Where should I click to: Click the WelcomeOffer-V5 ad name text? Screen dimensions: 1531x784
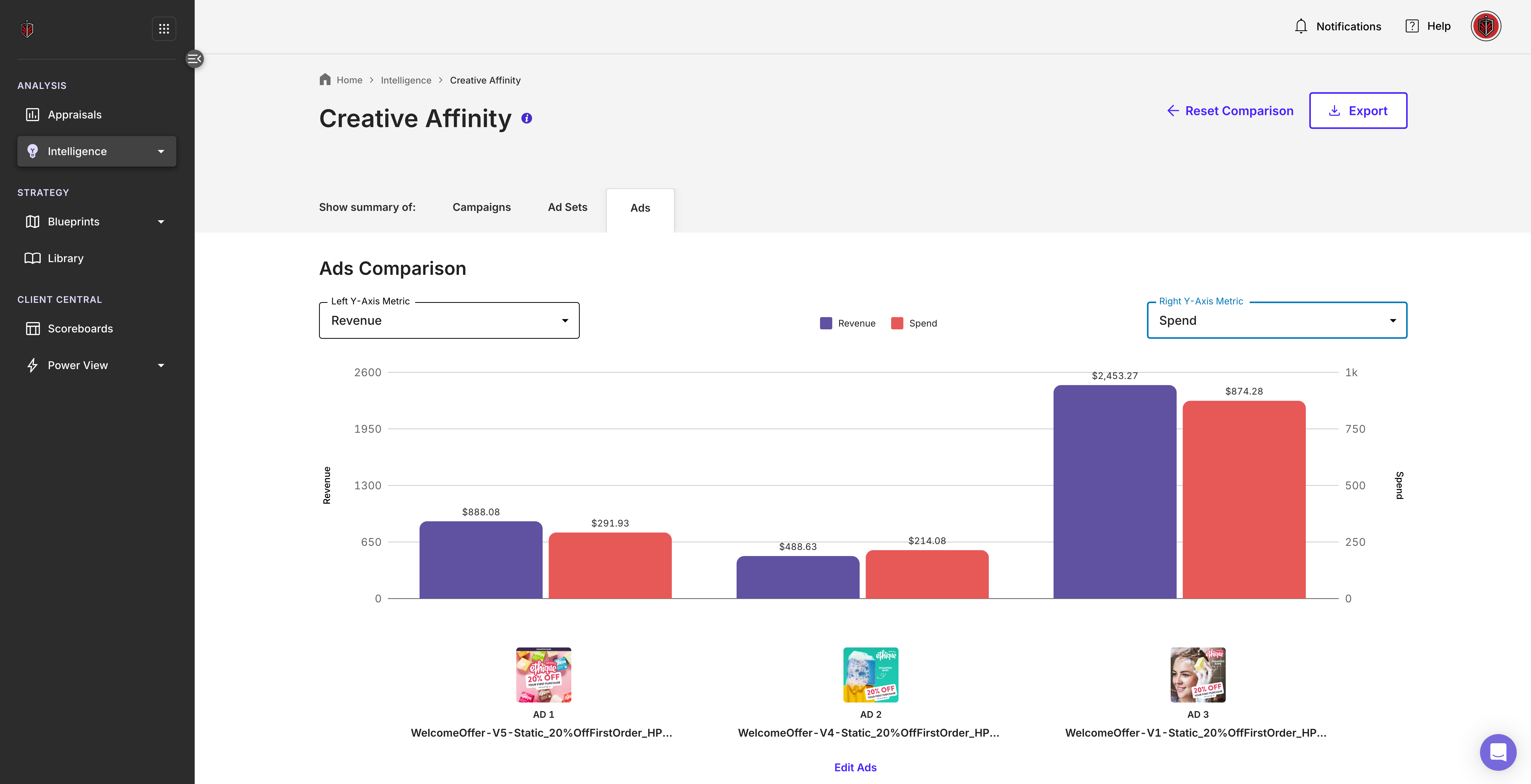point(542,733)
